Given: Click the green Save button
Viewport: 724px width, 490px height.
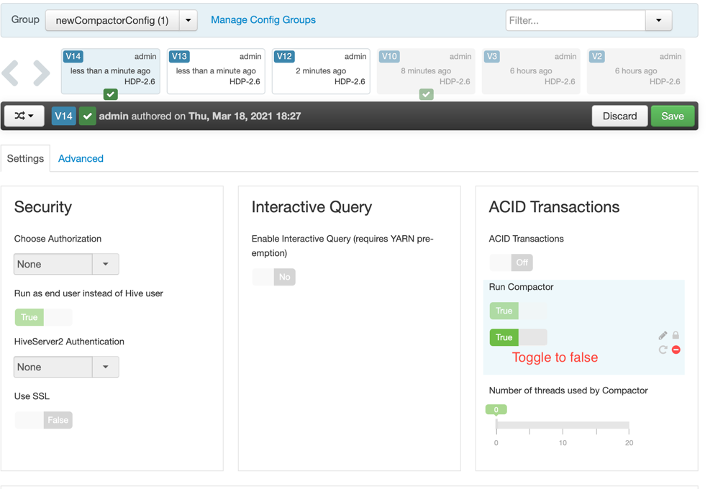Looking at the screenshot, I should (672, 116).
